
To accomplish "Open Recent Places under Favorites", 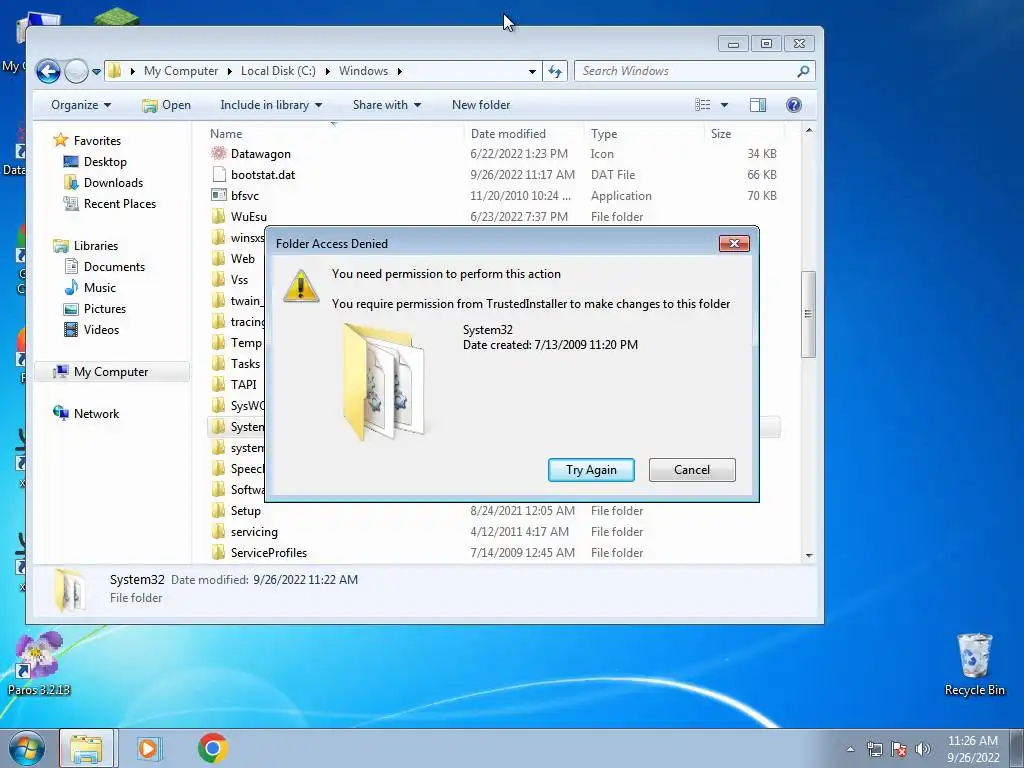I will [x=120, y=204].
